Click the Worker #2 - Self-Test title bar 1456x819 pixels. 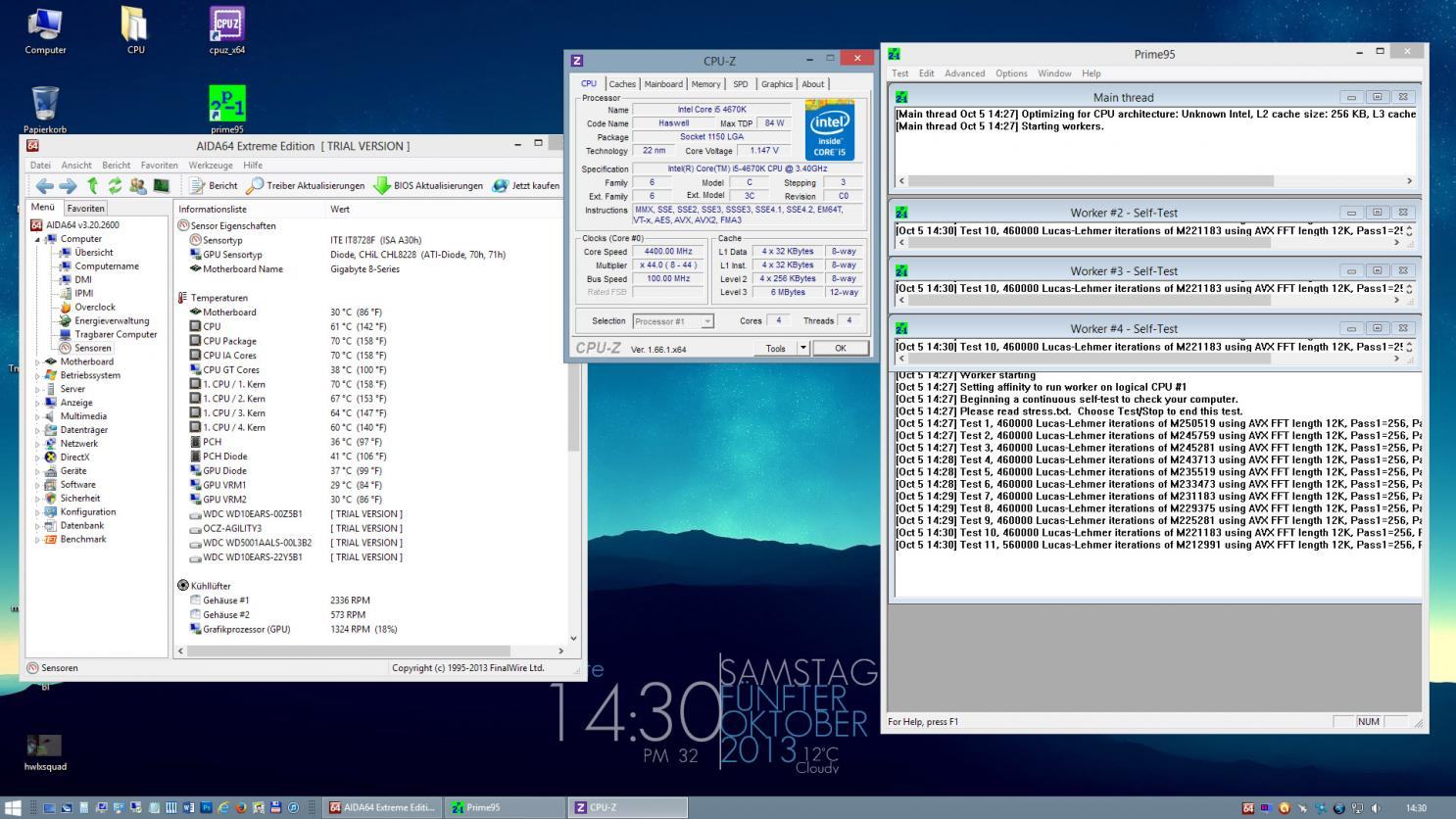click(1124, 213)
